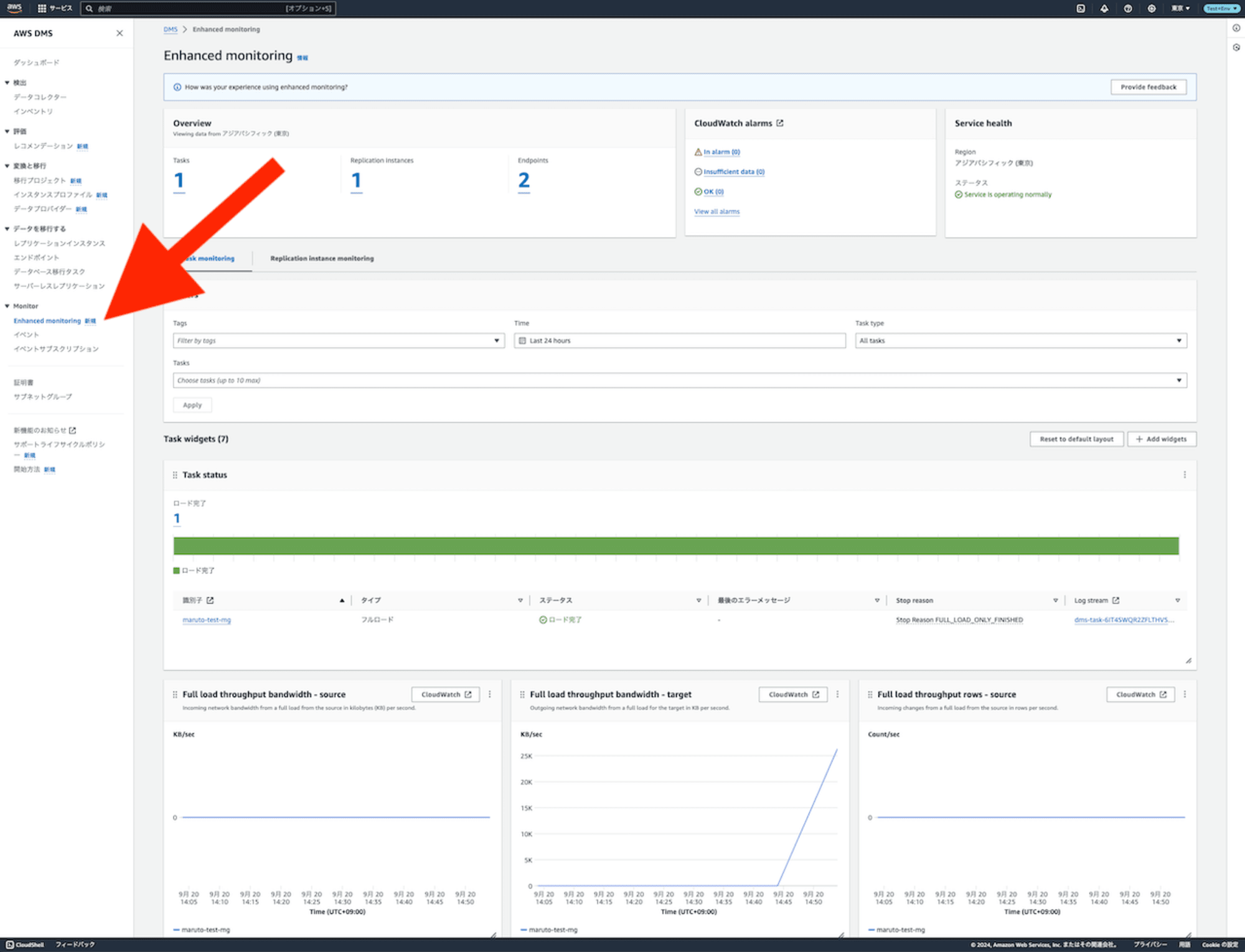Click the DMS breadcrumb link

(x=171, y=29)
